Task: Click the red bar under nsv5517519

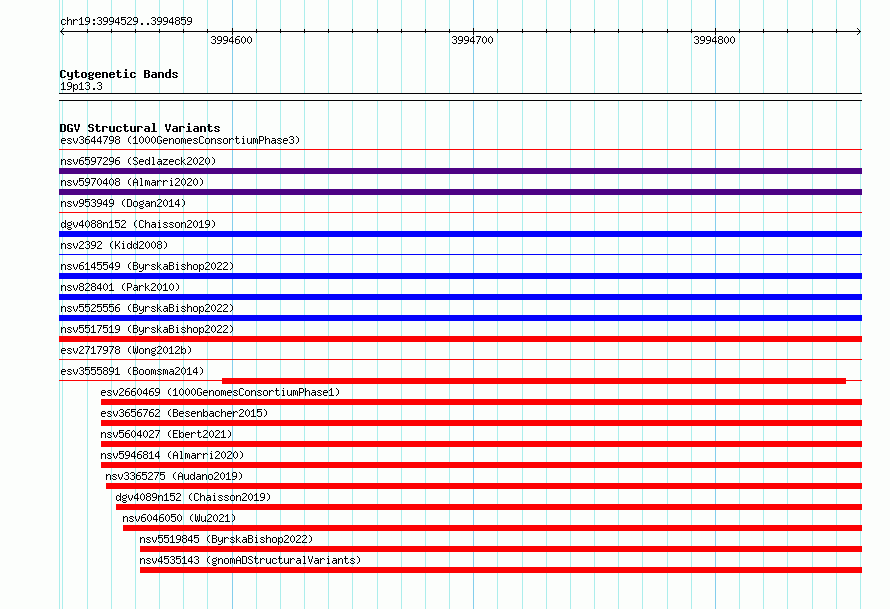Action: click(460, 339)
